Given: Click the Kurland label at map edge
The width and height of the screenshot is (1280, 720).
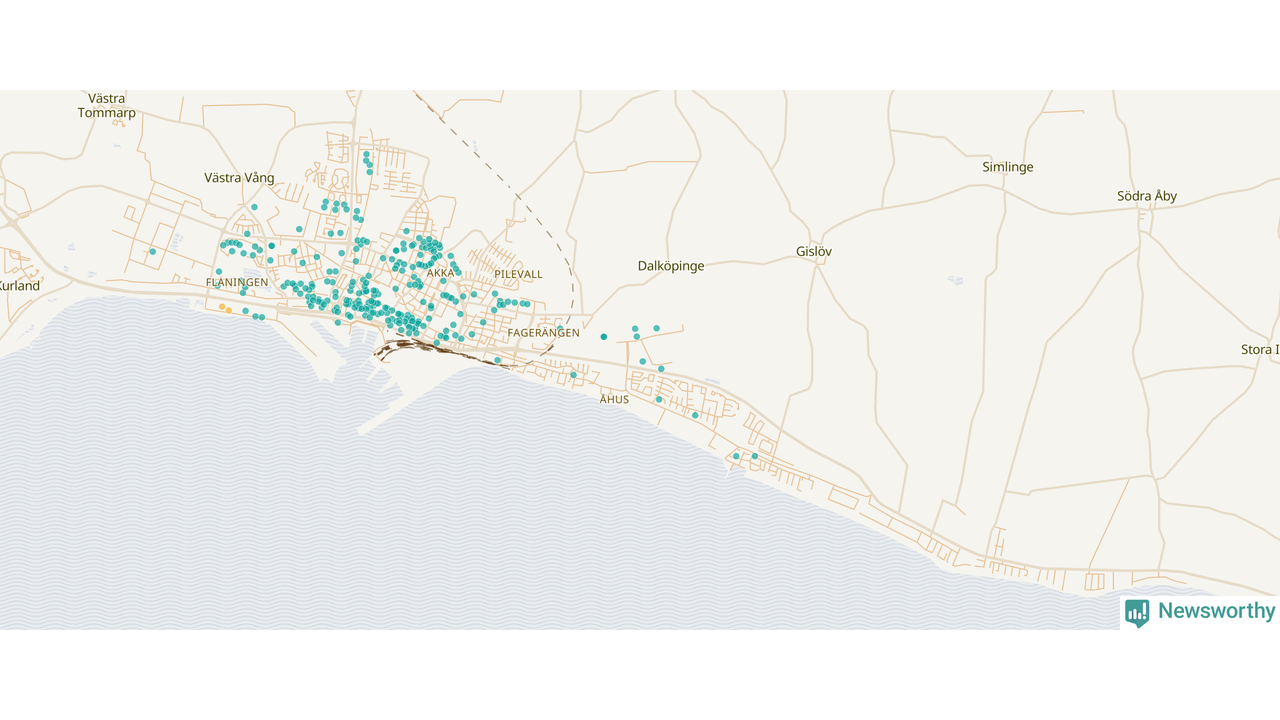Looking at the screenshot, I should (18, 286).
